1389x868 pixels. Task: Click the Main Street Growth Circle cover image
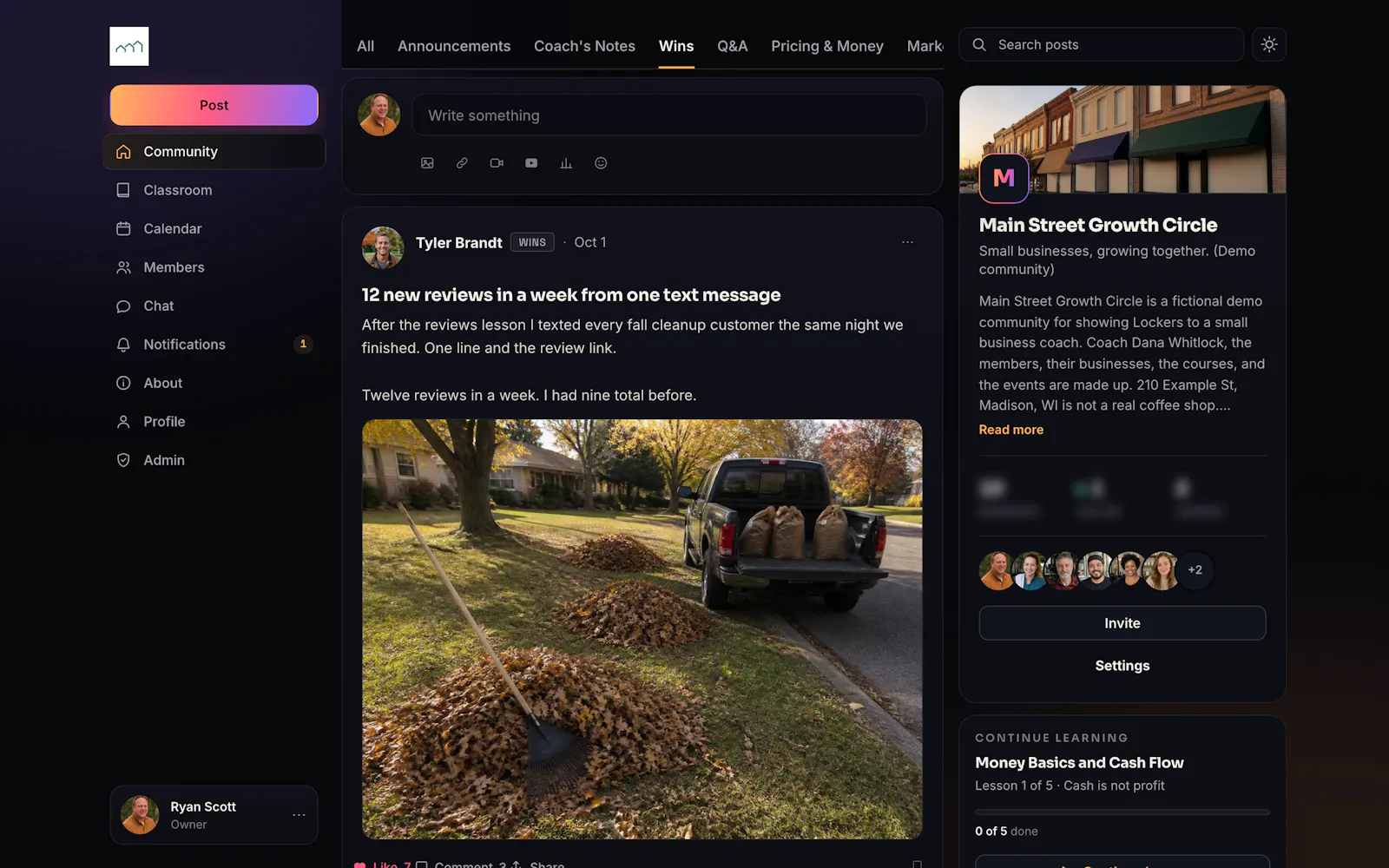pos(1122,139)
